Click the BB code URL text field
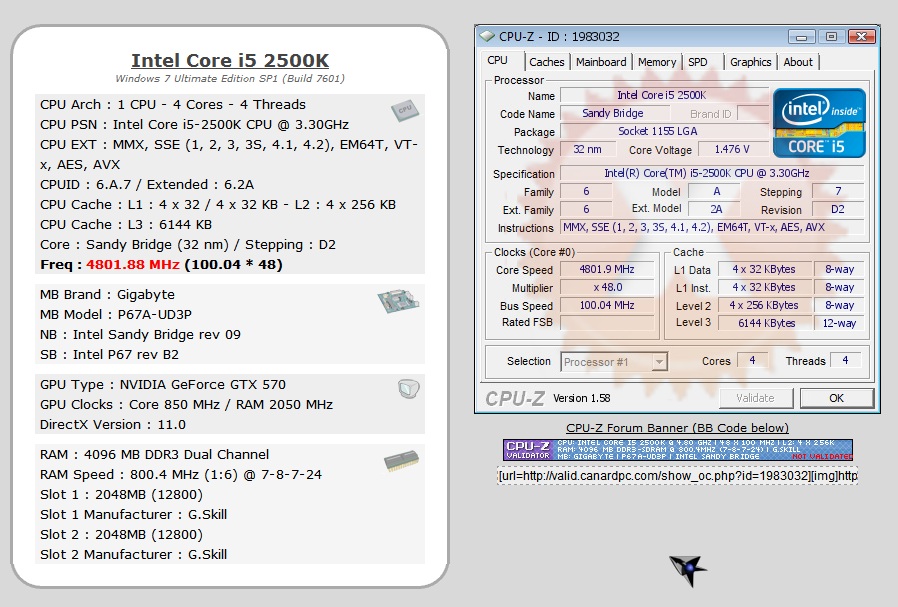This screenshot has height=607, width=898. point(678,476)
